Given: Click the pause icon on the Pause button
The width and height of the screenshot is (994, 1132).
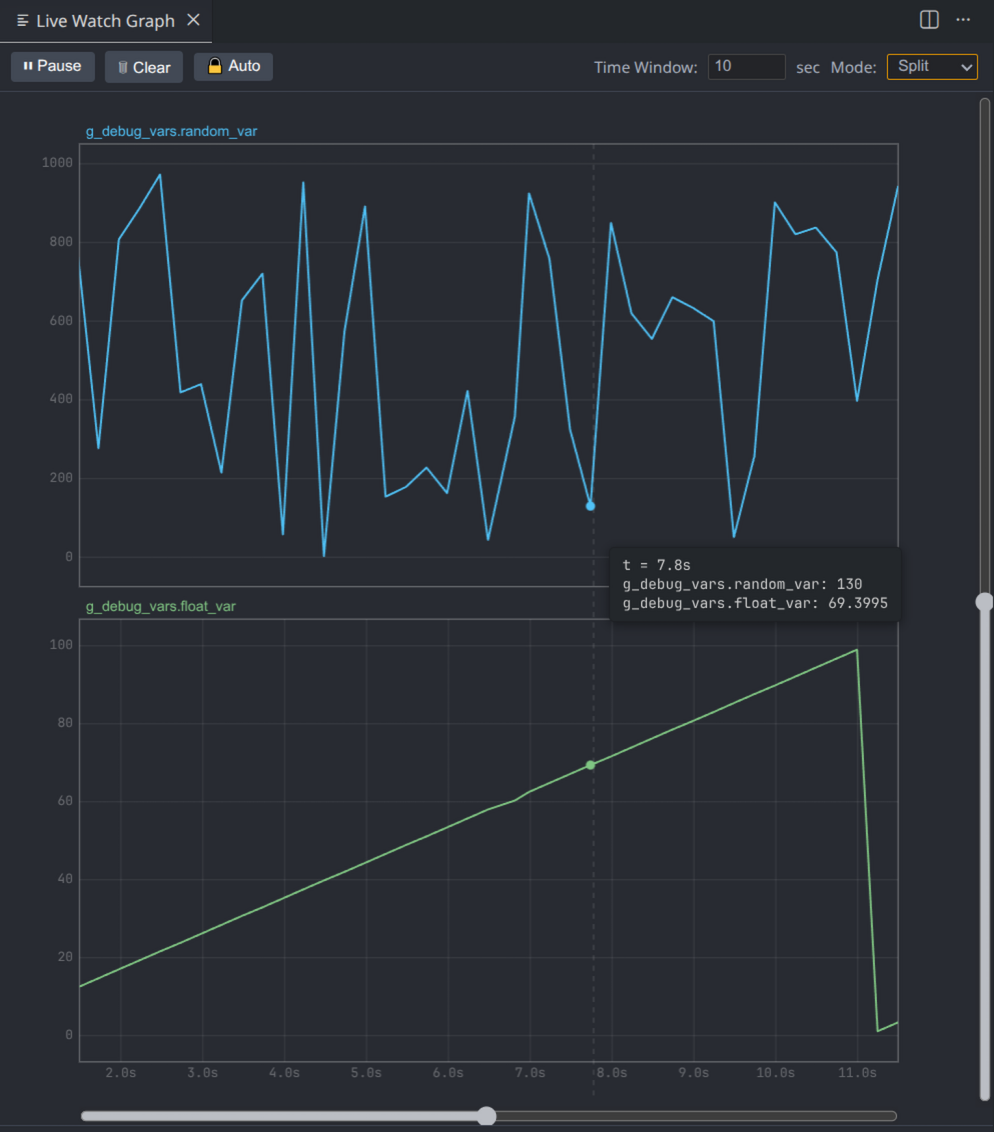Looking at the screenshot, I should pos(30,66).
